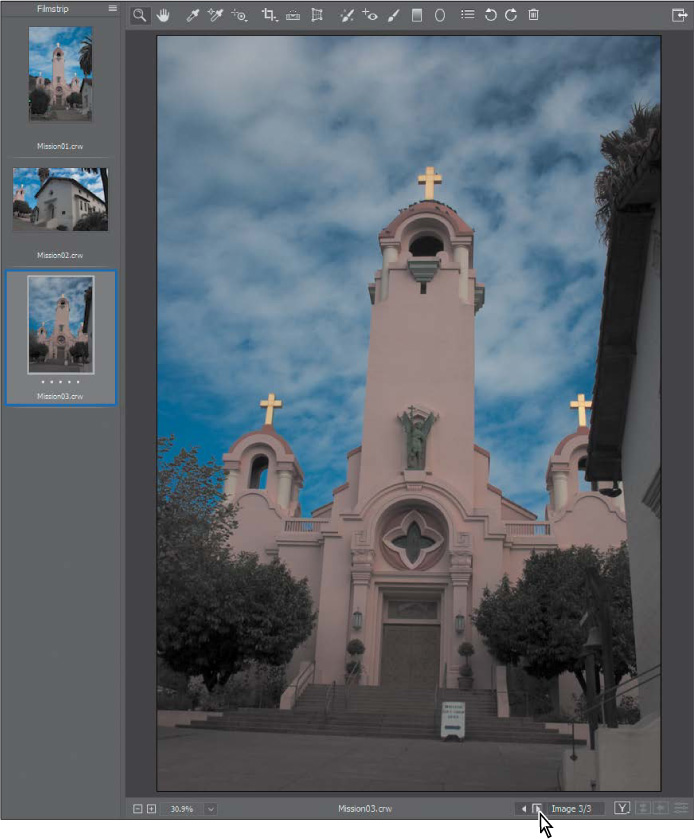Zoom out with the minus button

138,809
